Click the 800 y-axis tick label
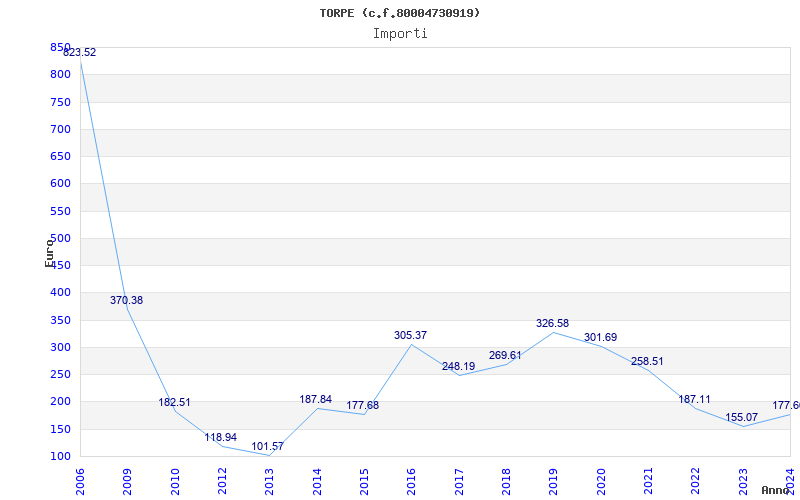This screenshot has width=800, height=500. pyautogui.click(x=60, y=74)
